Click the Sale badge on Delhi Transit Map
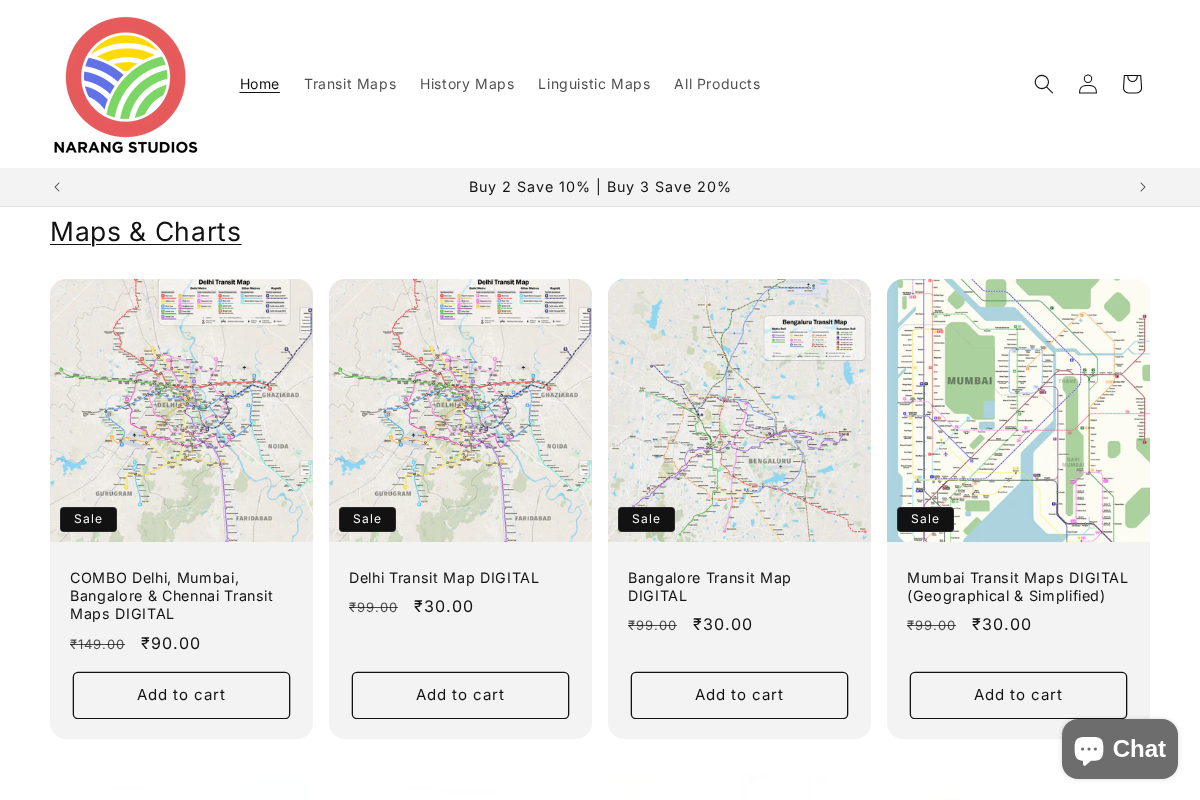Viewport: 1200px width, 800px height. pos(368,519)
